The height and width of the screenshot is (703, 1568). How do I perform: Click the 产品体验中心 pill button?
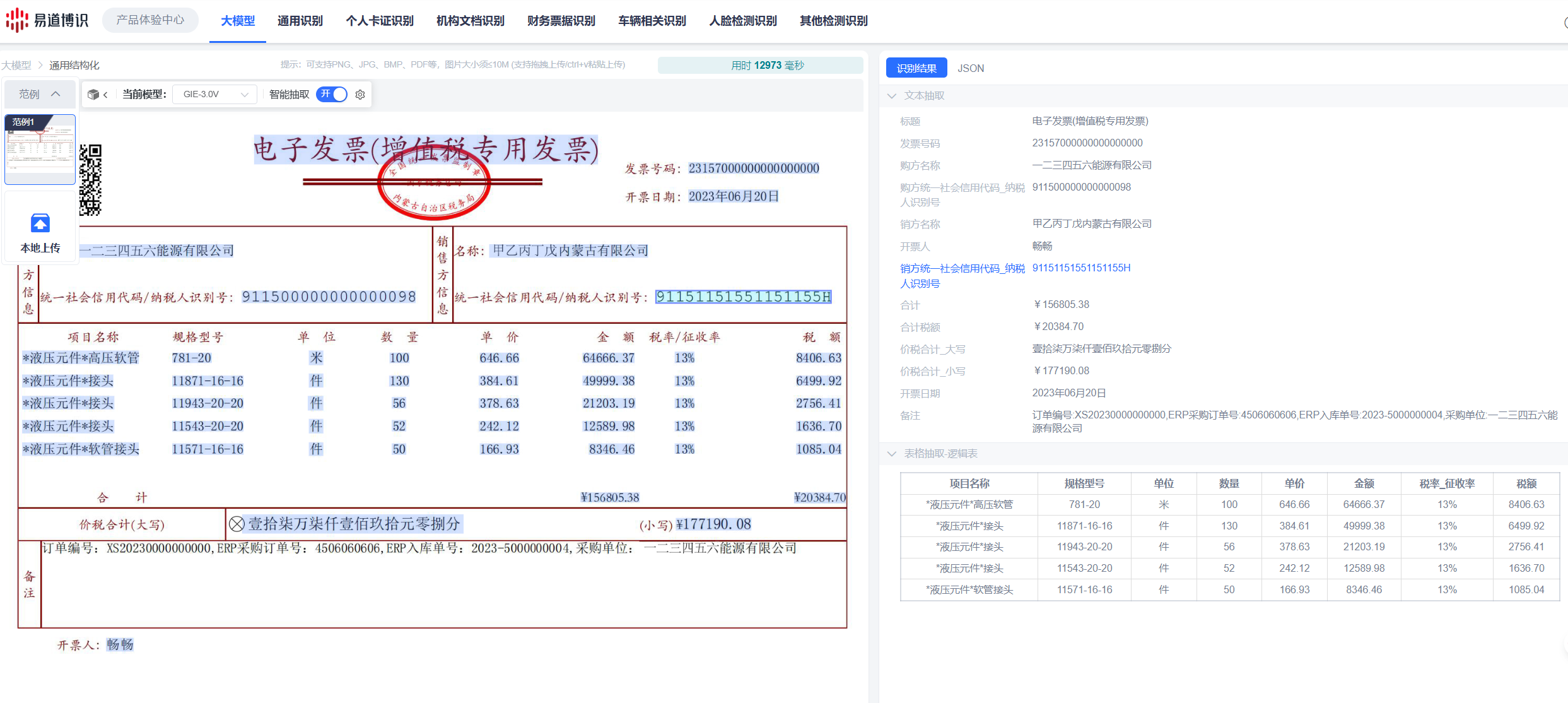click(150, 20)
